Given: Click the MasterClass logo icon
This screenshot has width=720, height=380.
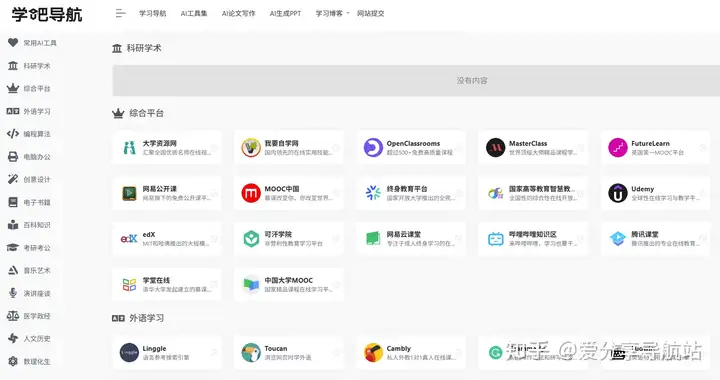Looking at the screenshot, I should click(x=495, y=147).
